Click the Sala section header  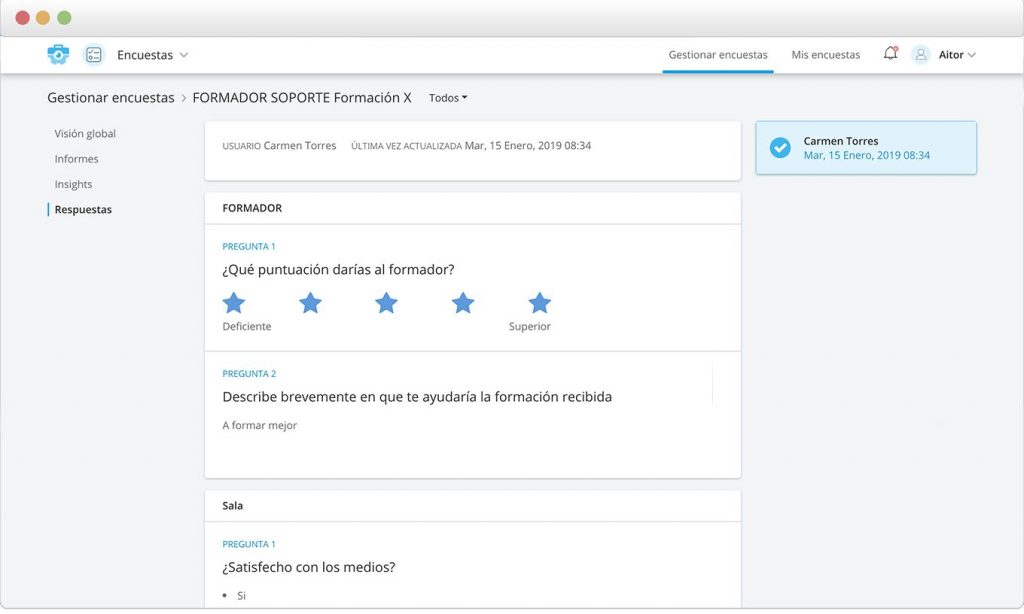[473, 506]
